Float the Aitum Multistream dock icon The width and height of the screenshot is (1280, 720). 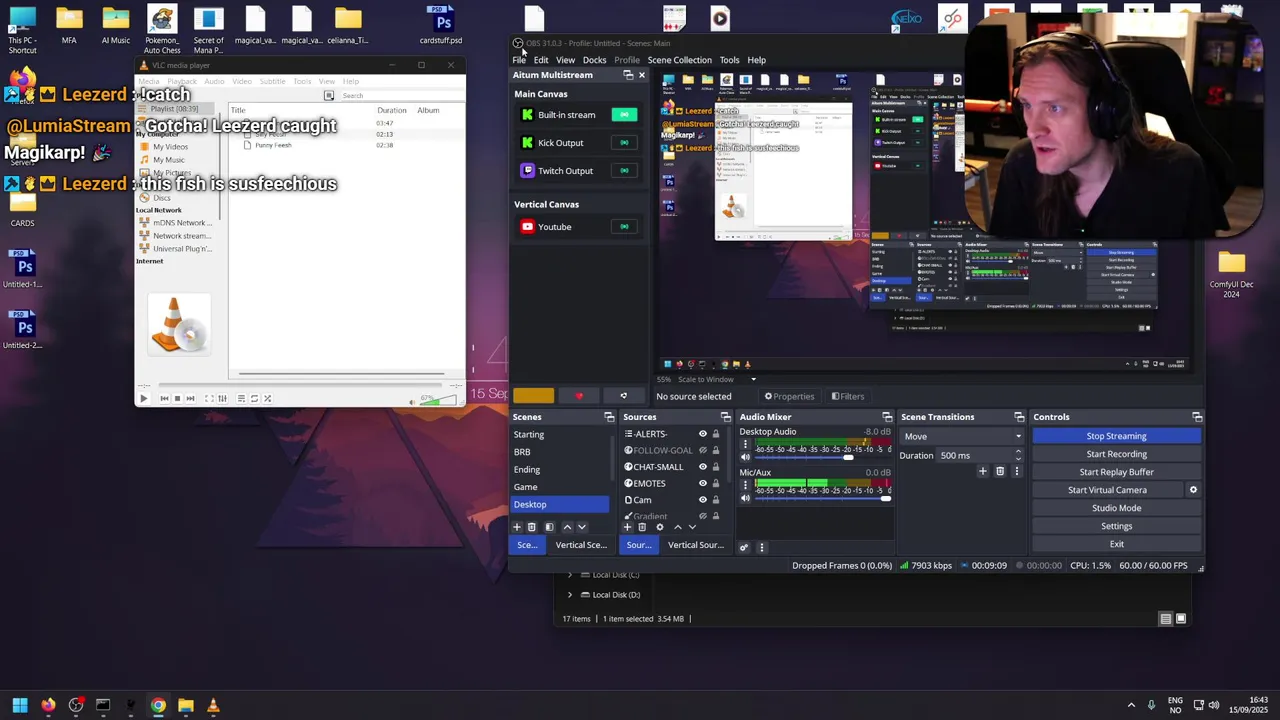[x=628, y=75]
